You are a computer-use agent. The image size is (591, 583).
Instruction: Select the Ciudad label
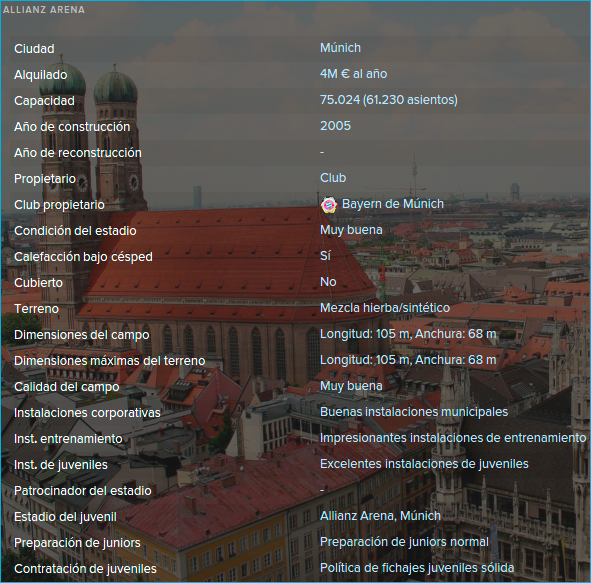[x=34, y=49]
